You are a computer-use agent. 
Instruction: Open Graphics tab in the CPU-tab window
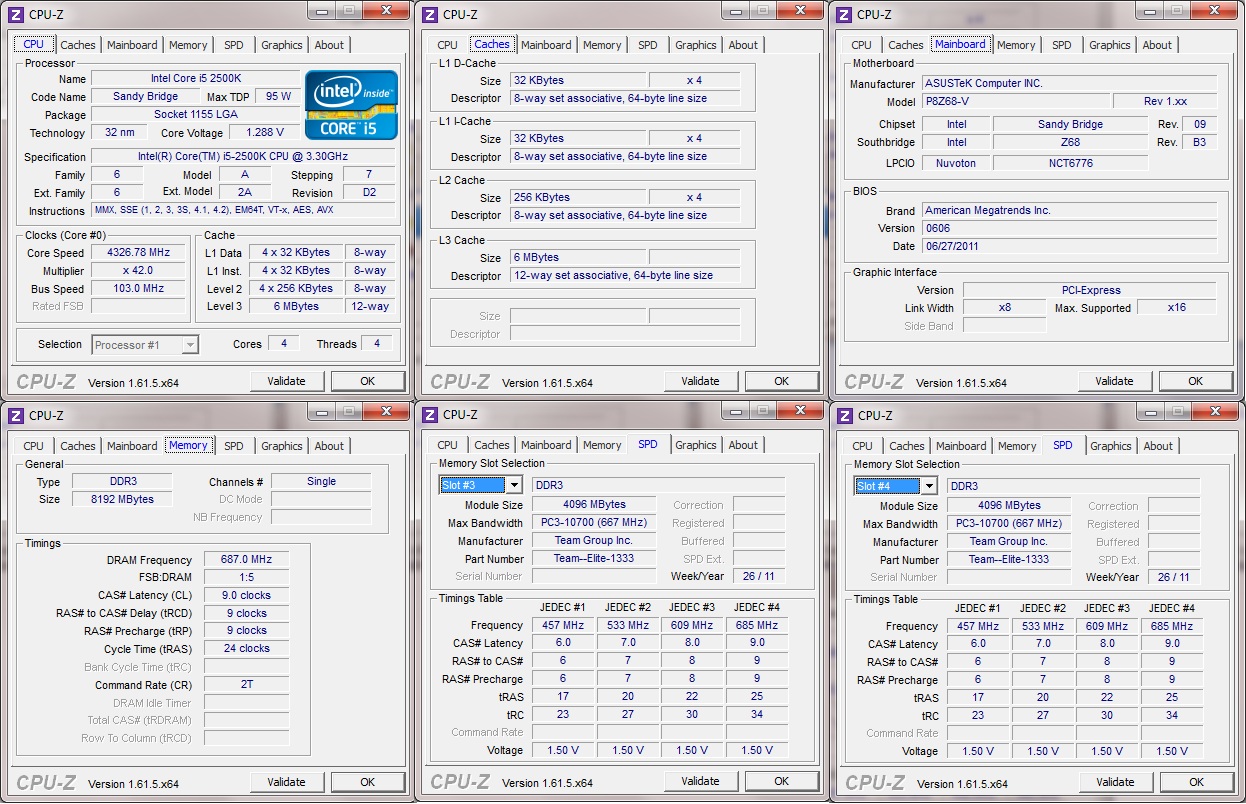coord(282,45)
